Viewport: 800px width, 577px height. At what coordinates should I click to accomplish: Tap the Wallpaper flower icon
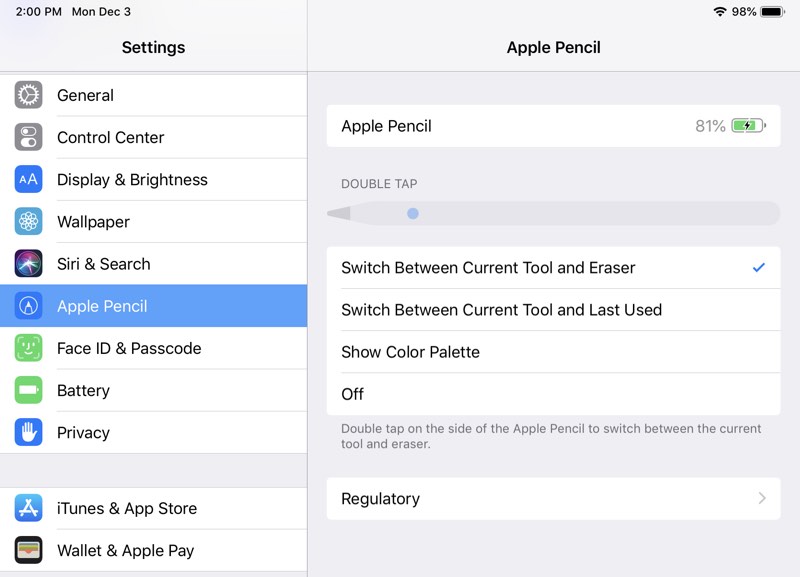click(29, 222)
